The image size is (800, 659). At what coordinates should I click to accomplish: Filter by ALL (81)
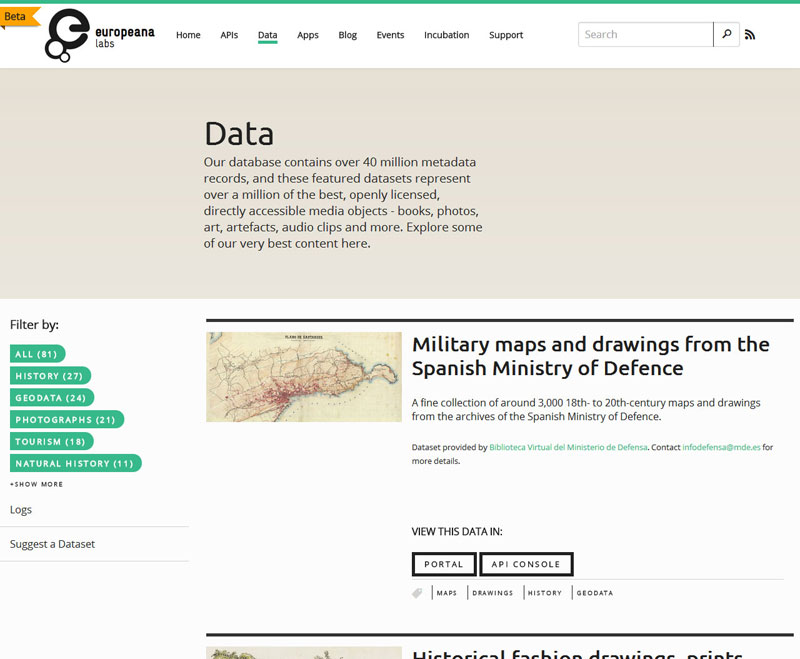38,354
